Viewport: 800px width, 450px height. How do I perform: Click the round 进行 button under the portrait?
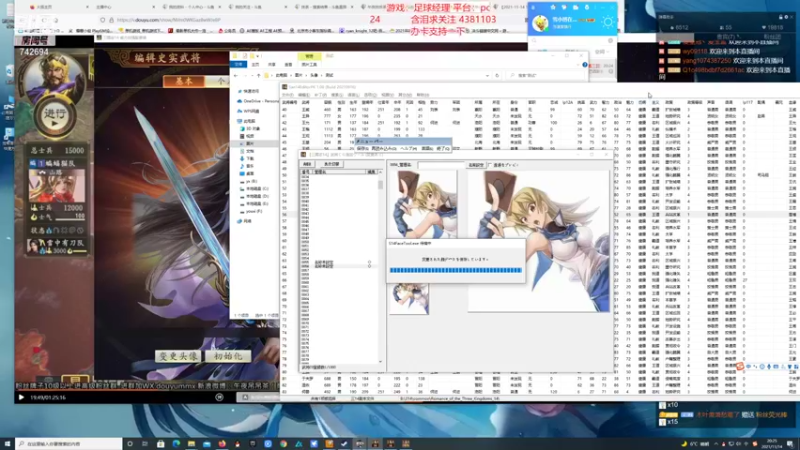(x=55, y=116)
